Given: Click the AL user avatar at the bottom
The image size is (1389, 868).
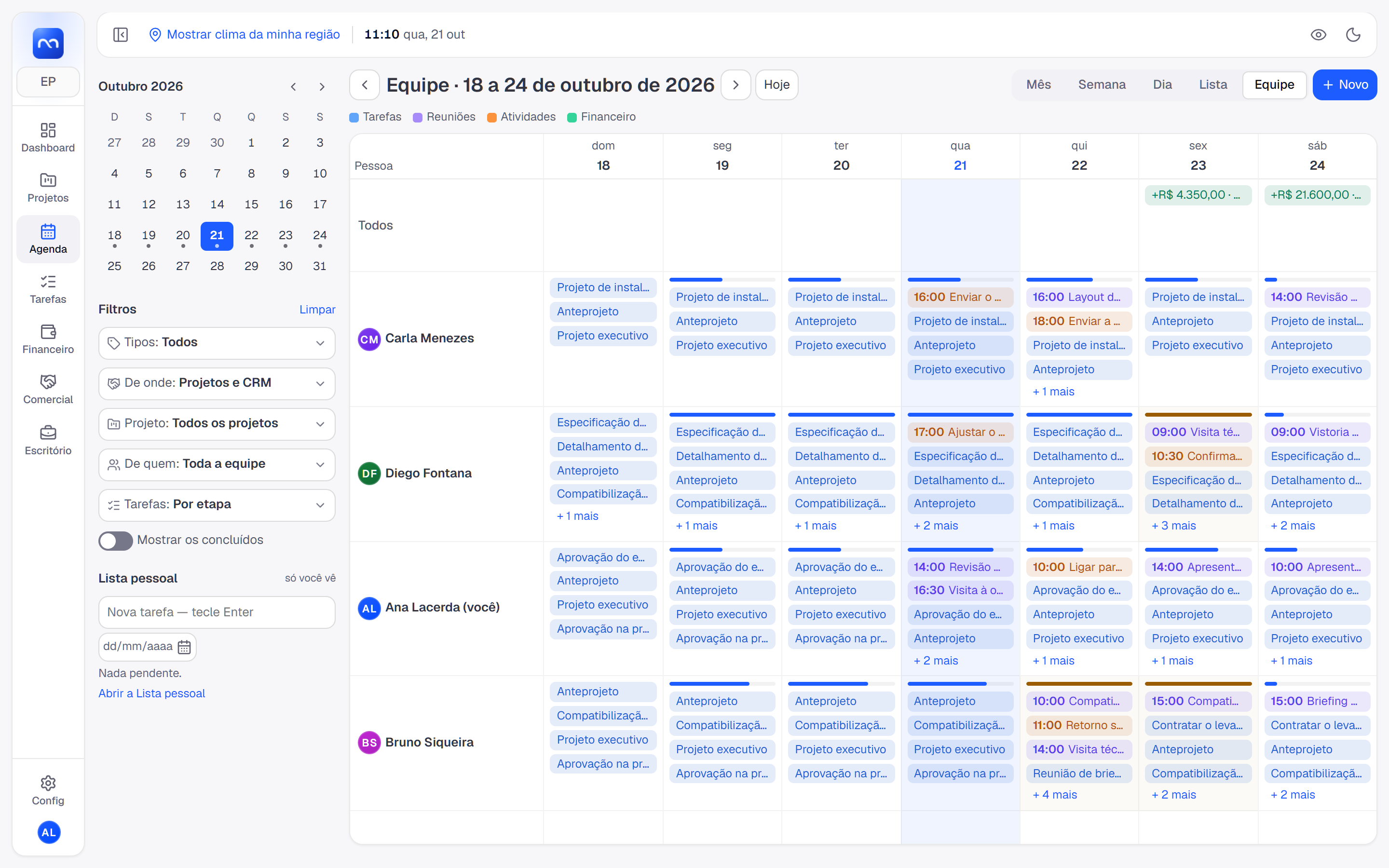Looking at the screenshot, I should tap(49, 832).
